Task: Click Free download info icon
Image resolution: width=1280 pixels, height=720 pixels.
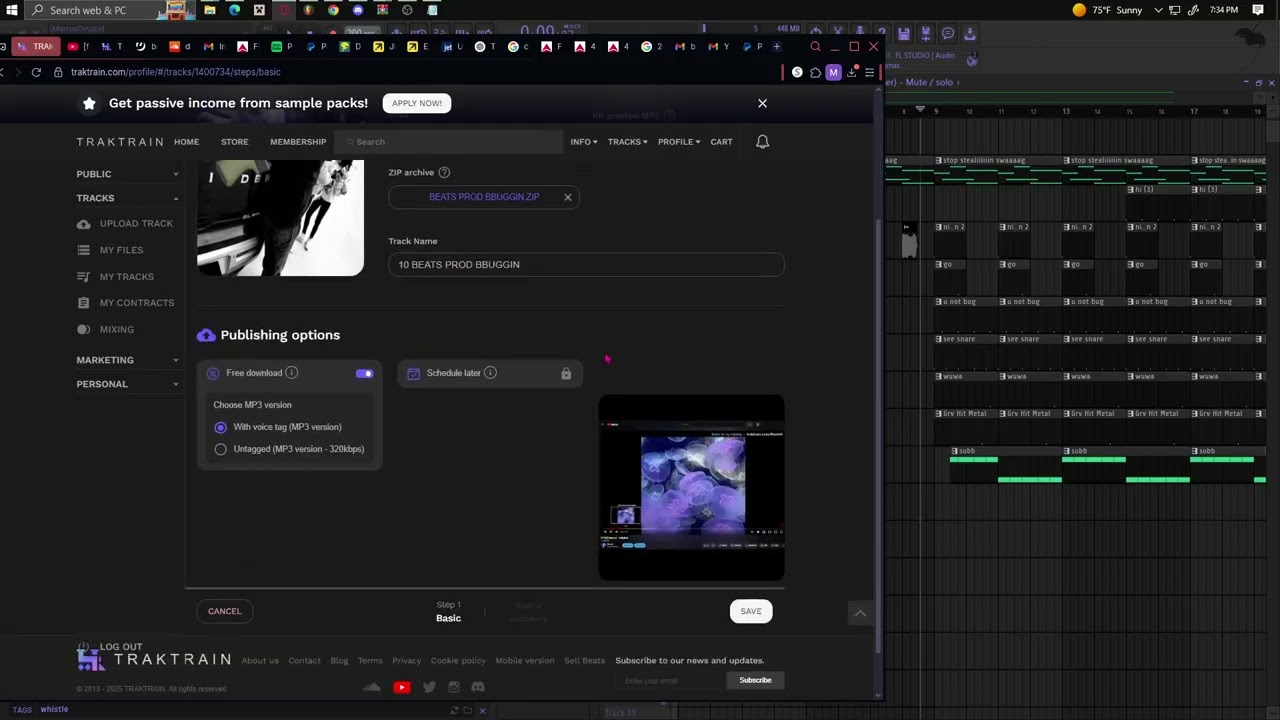Action: coord(291,373)
